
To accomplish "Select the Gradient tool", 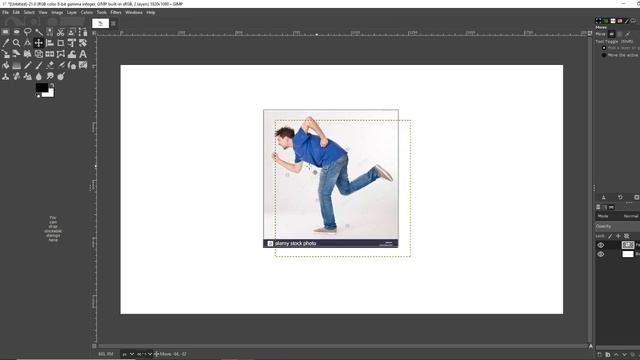I will pos(16,65).
